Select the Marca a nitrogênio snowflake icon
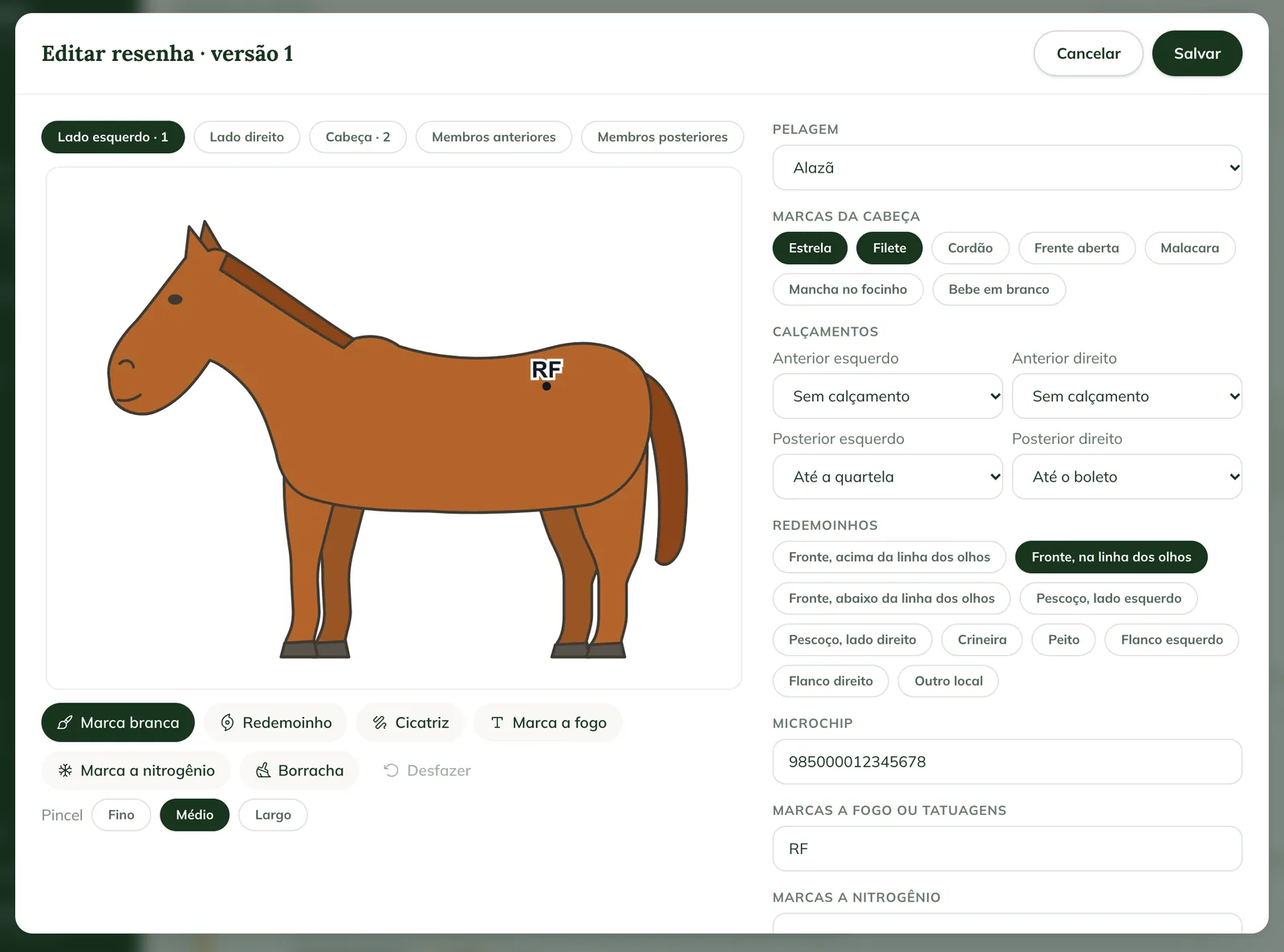The image size is (1284, 952). (65, 771)
